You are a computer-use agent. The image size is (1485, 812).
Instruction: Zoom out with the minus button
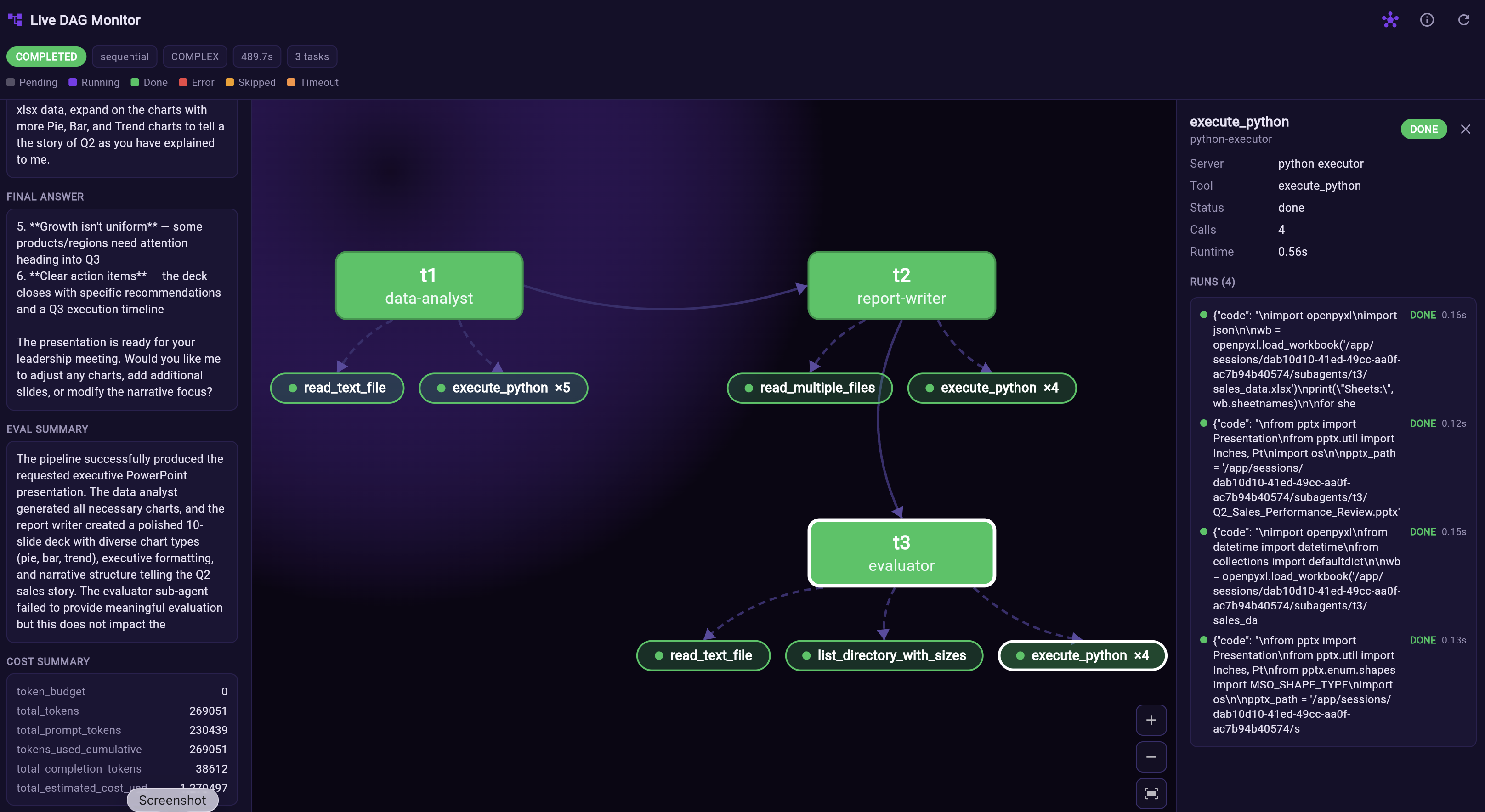(1151, 757)
